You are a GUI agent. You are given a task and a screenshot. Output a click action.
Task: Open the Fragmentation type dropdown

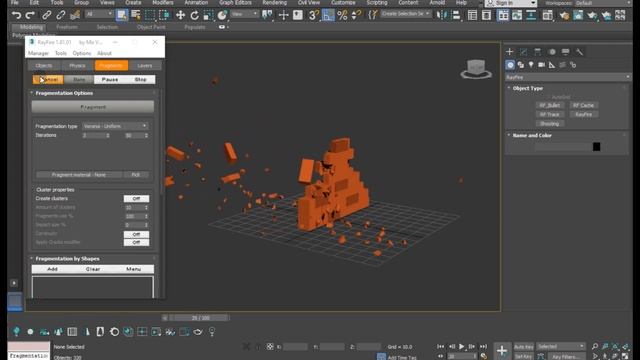[x=115, y=126]
